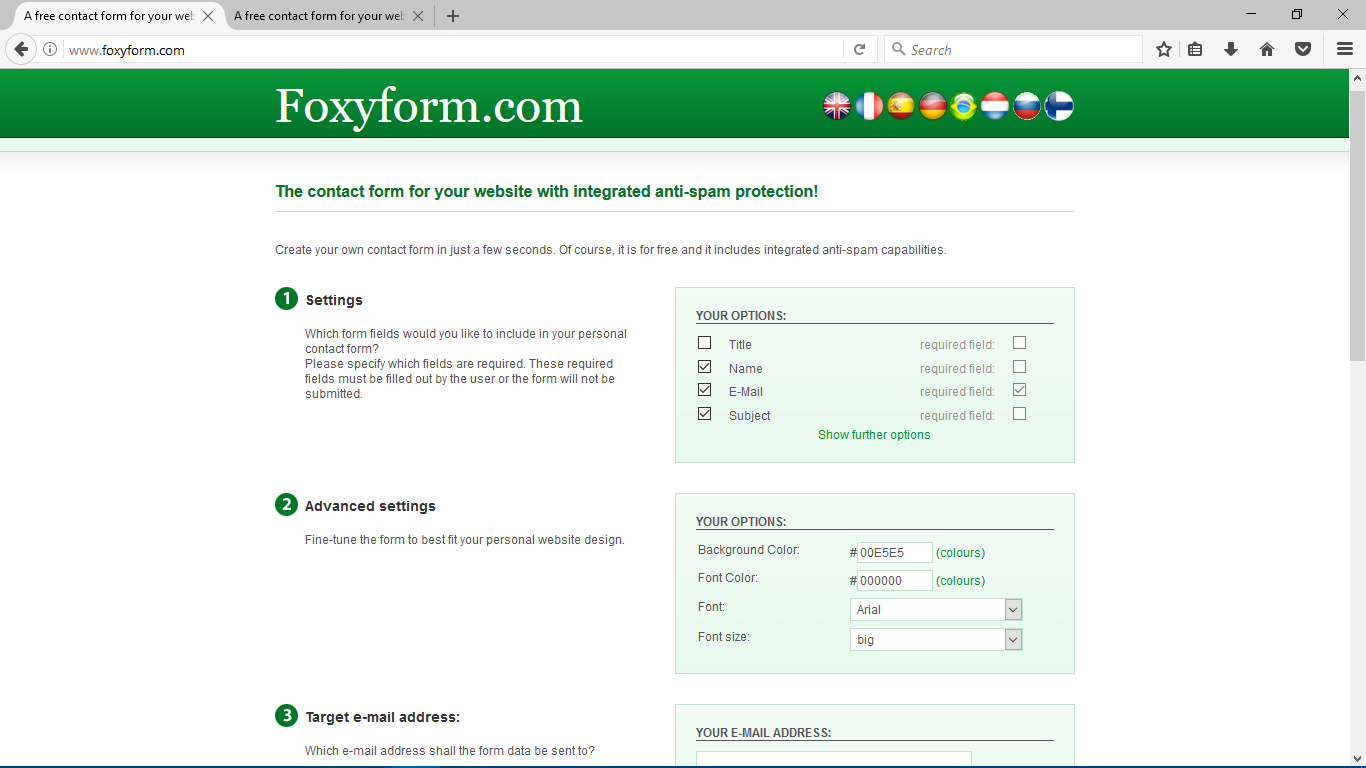Close the first Foxyform tab
The width and height of the screenshot is (1366, 768).
208,16
